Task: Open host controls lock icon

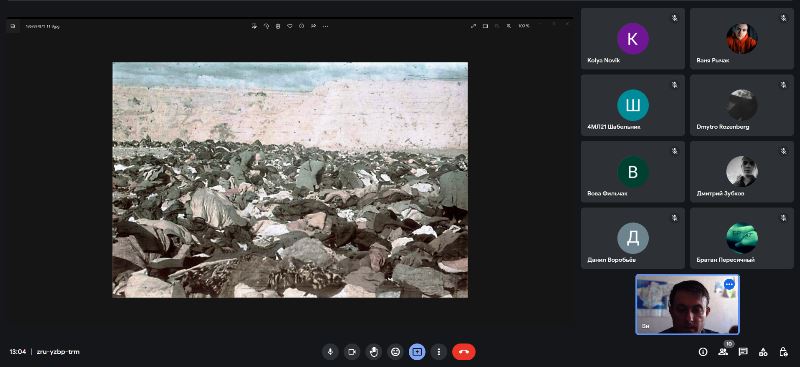Action: [x=783, y=352]
